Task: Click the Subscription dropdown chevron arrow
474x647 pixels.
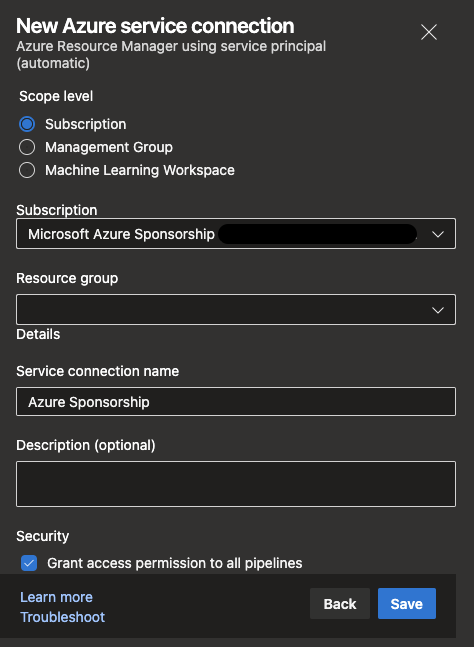Action: pyautogui.click(x=438, y=234)
